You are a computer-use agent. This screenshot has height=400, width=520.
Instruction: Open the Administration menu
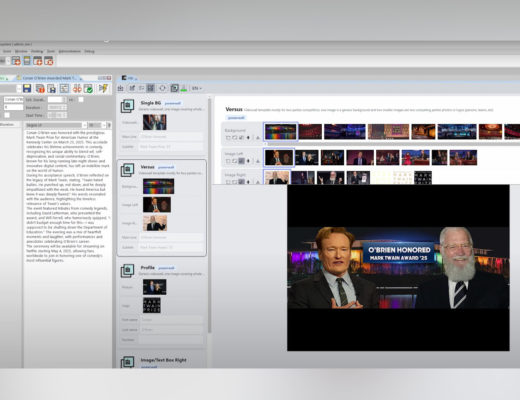pyautogui.click(x=70, y=51)
